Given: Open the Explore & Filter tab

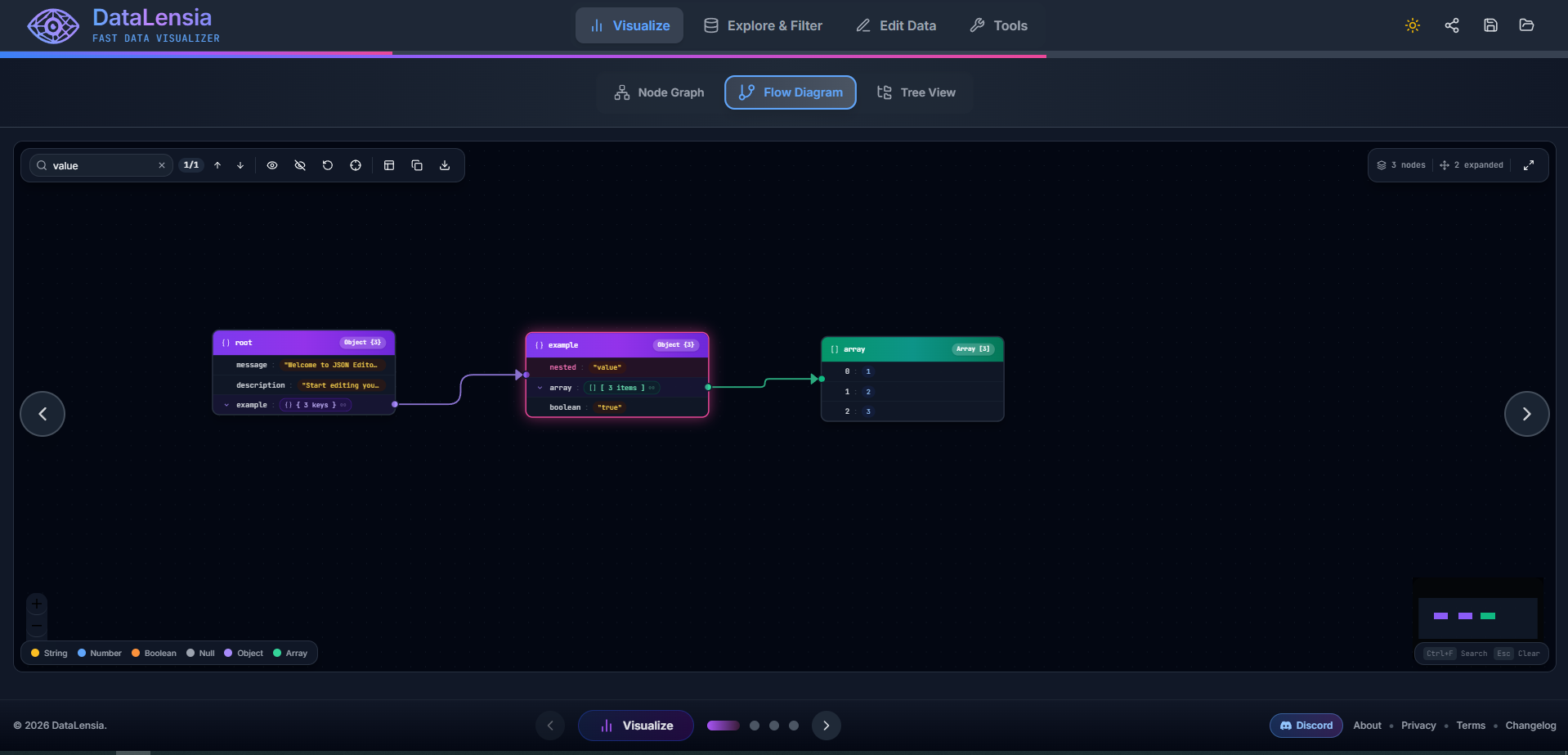Looking at the screenshot, I should coord(764,25).
